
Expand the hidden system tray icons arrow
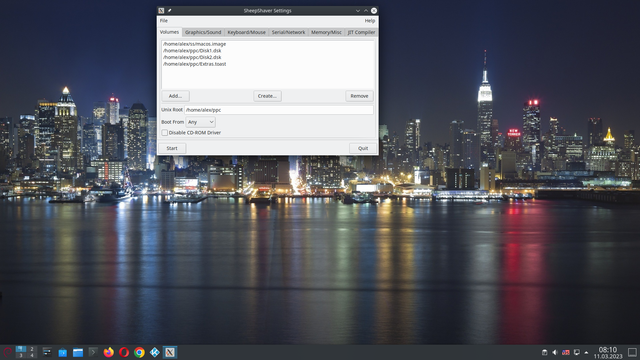[586, 352]
